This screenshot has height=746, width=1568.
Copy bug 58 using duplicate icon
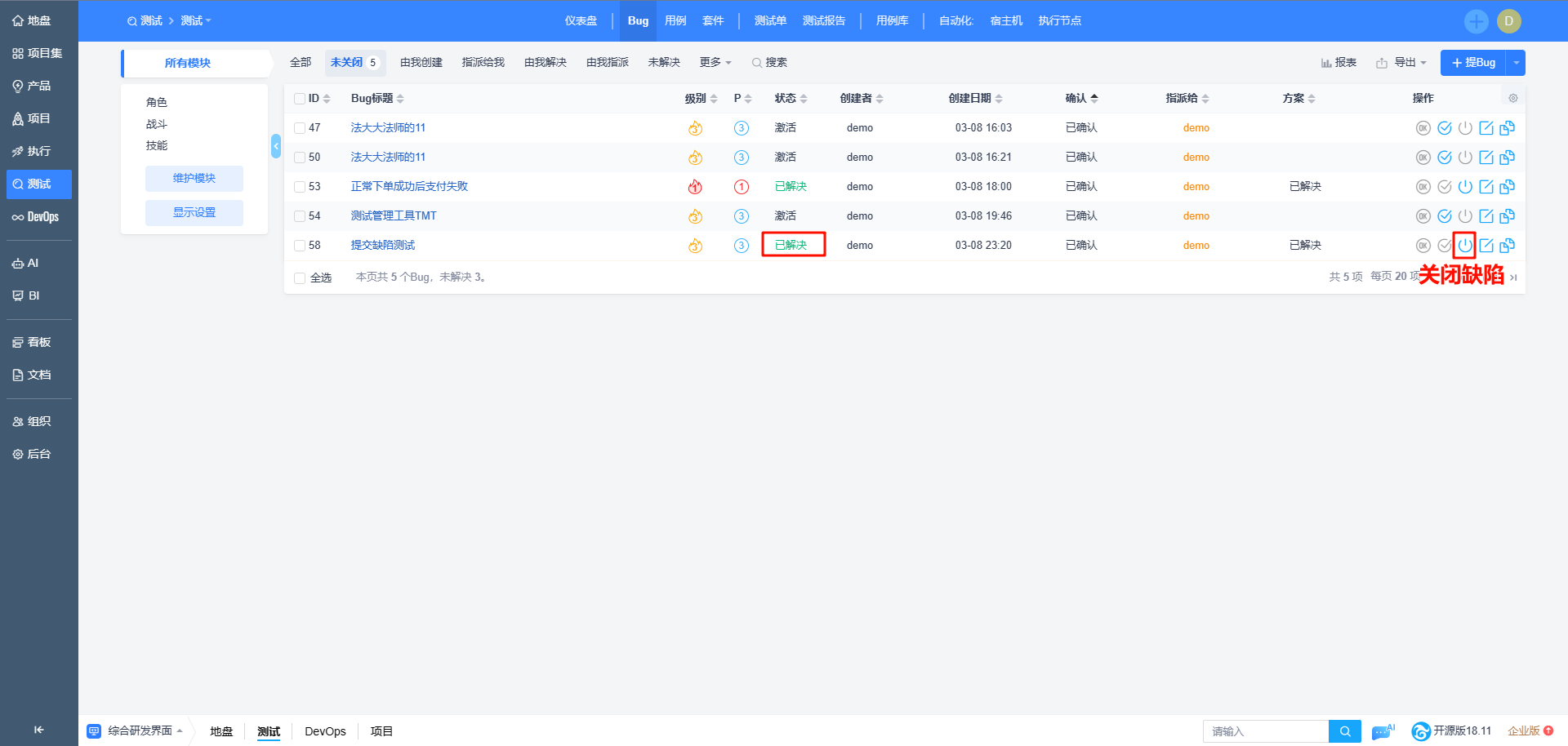tap(1508, 246)
